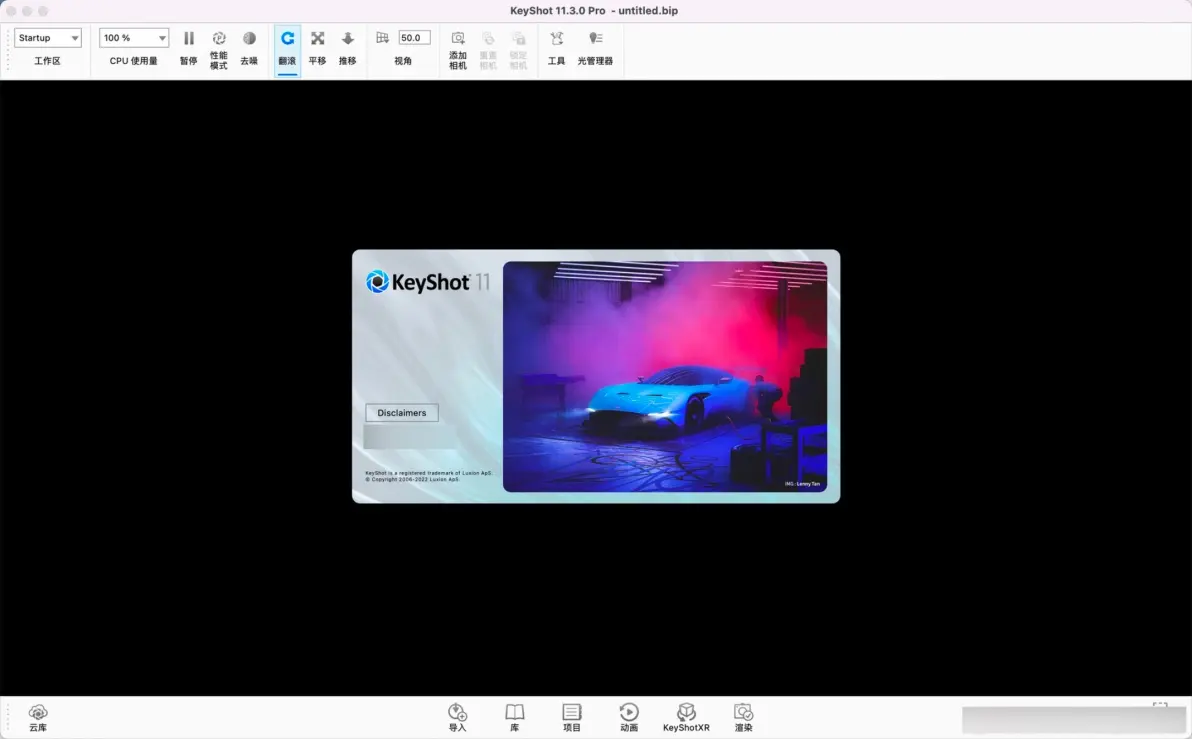Open the Startup workspace dropdown
This screenshot has width=1192, height=739.
(x=47, y=38)
